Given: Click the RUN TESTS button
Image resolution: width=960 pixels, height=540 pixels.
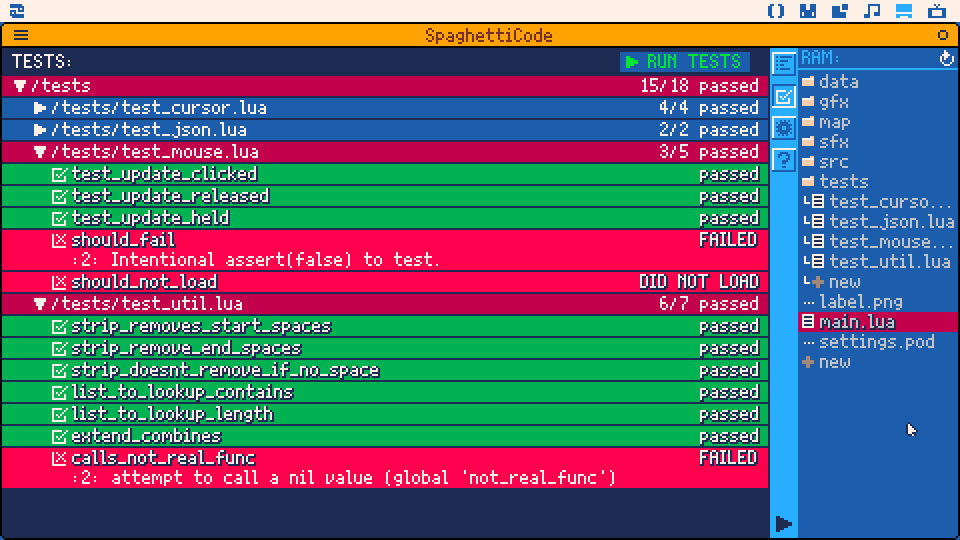Looking at the screenshot, I should coord(684,62).
